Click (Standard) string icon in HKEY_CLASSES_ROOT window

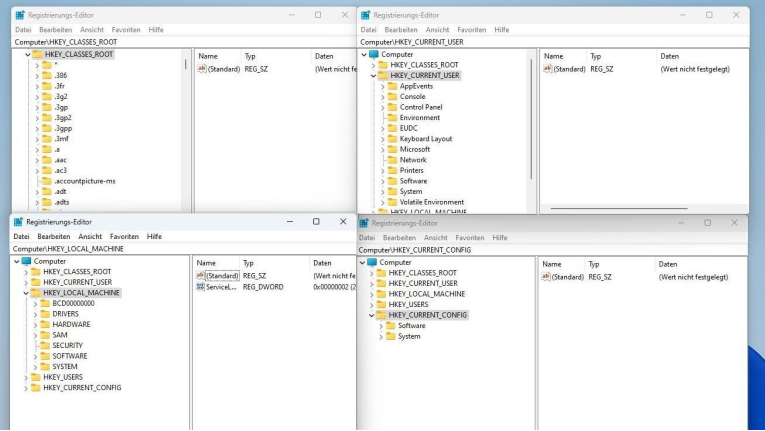(201, 69)
